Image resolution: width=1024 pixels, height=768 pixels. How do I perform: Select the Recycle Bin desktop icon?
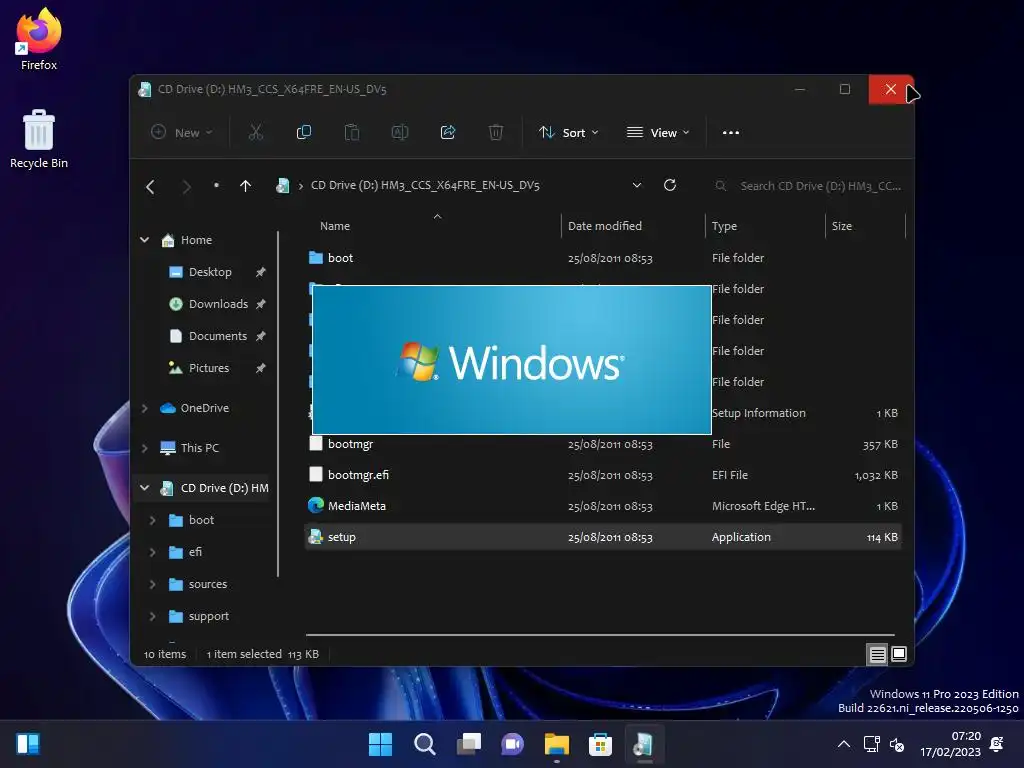[x=39, y=139]
